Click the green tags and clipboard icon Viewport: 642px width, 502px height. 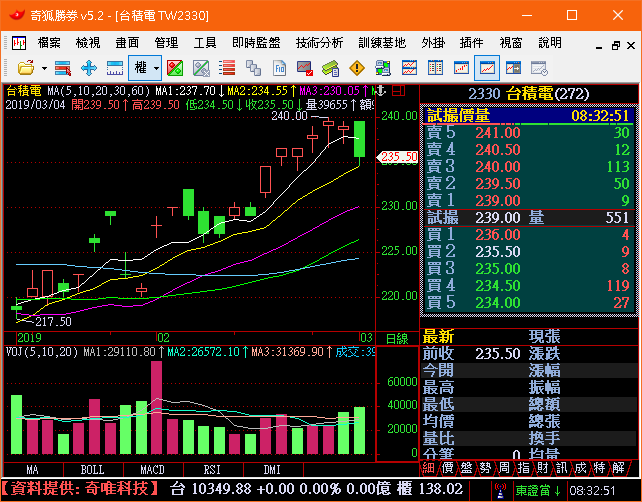[331, 68]
